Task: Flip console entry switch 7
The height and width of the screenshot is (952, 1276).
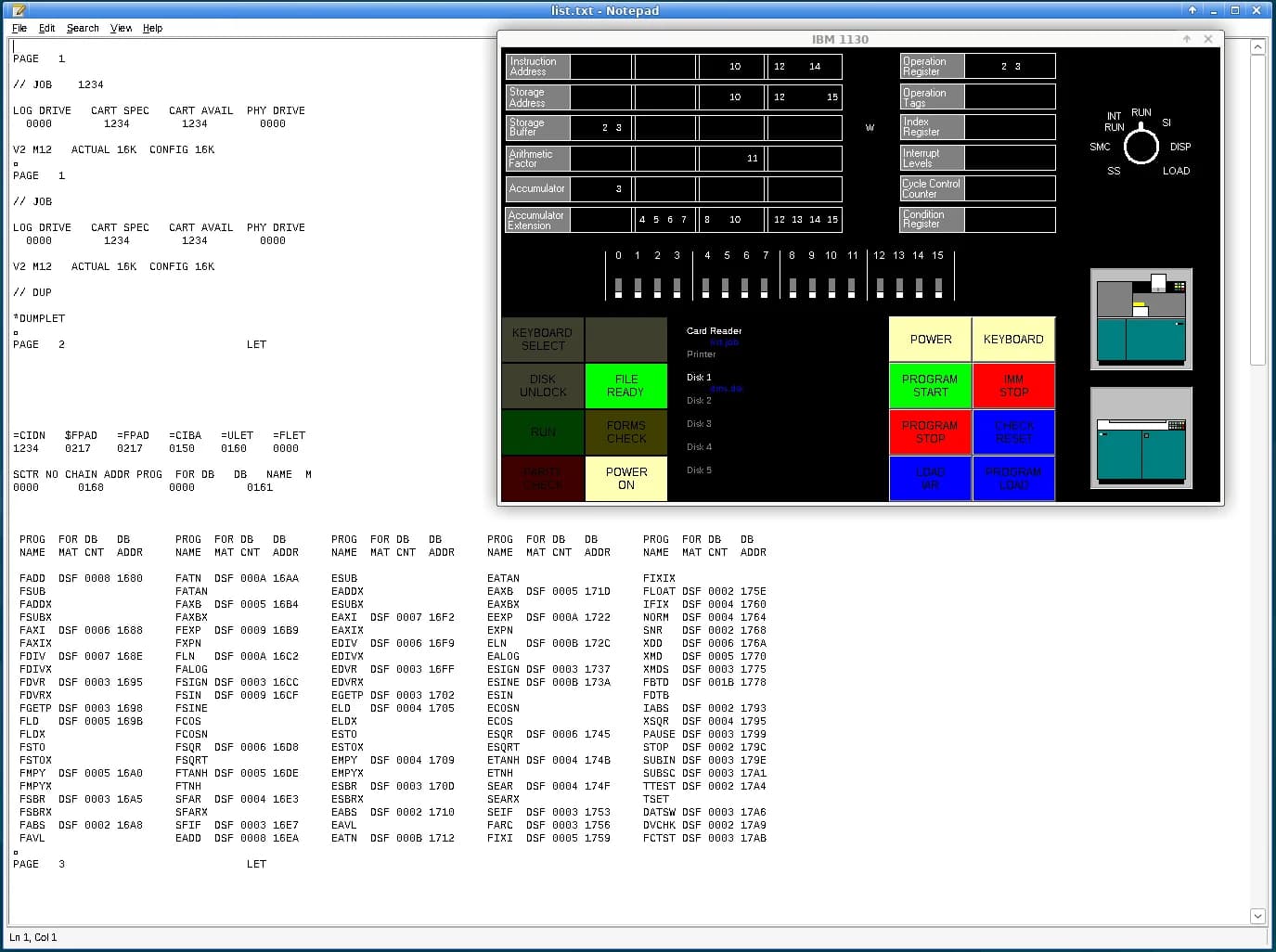Action: 765,288
